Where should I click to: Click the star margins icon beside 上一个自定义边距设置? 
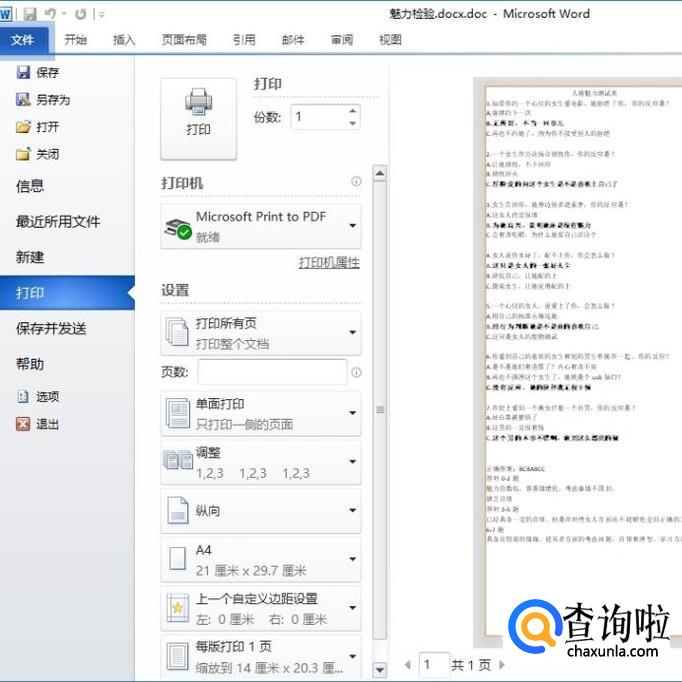pyautogui.click(x=177, y=608)
